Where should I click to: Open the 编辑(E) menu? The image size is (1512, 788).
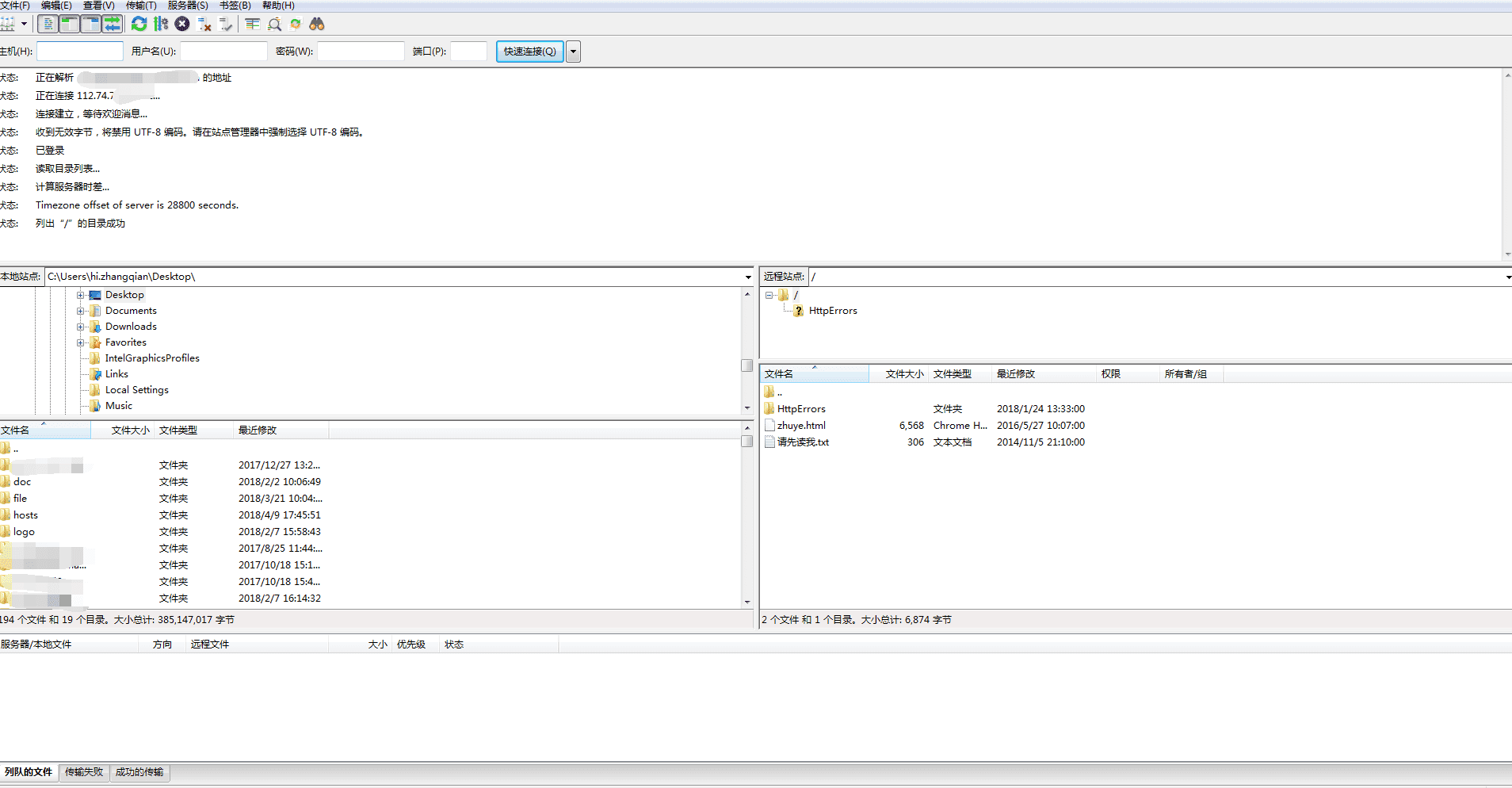point(56,6)
